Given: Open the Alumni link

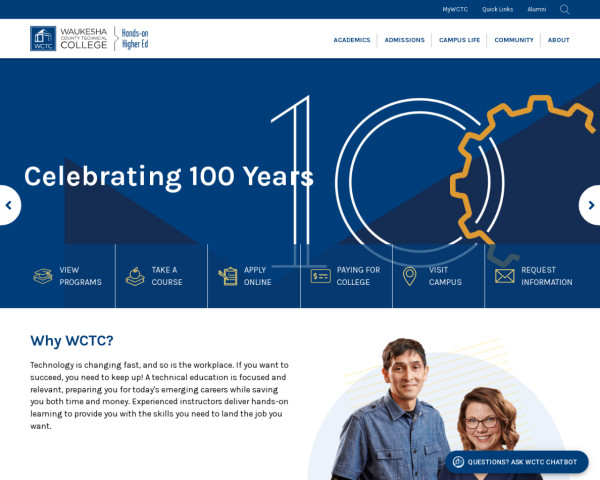Looking at the screenshot, I should click(x=536, y=9).
